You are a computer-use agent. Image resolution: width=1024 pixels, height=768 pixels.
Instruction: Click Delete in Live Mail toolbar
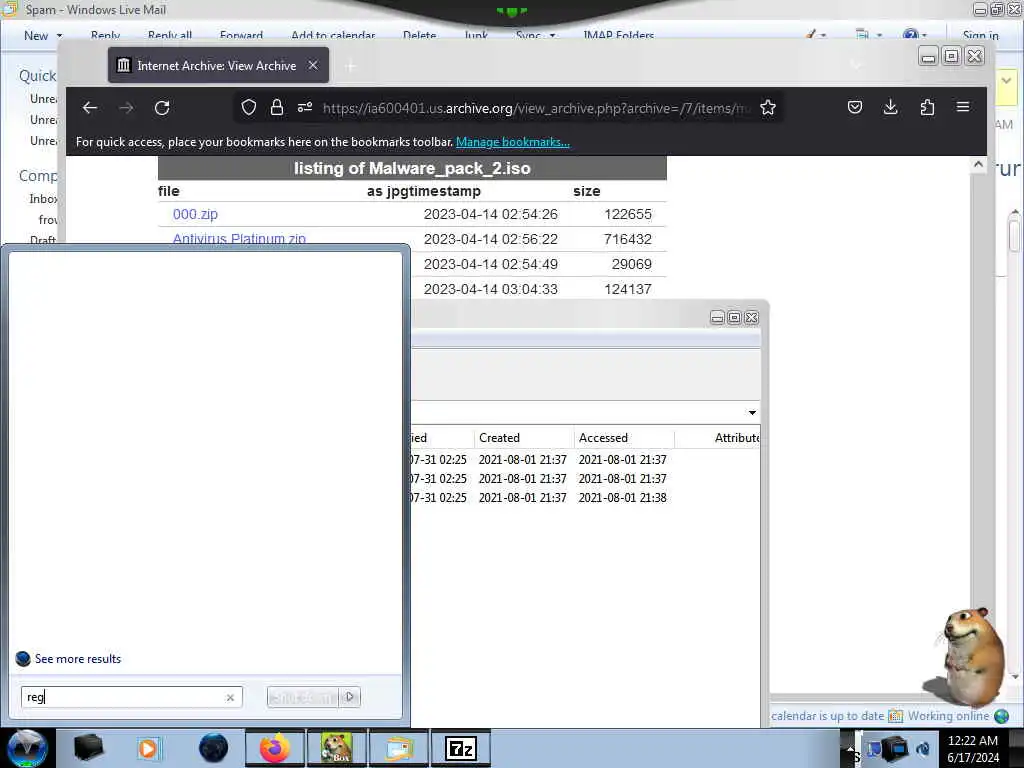(x=419, y=35)
